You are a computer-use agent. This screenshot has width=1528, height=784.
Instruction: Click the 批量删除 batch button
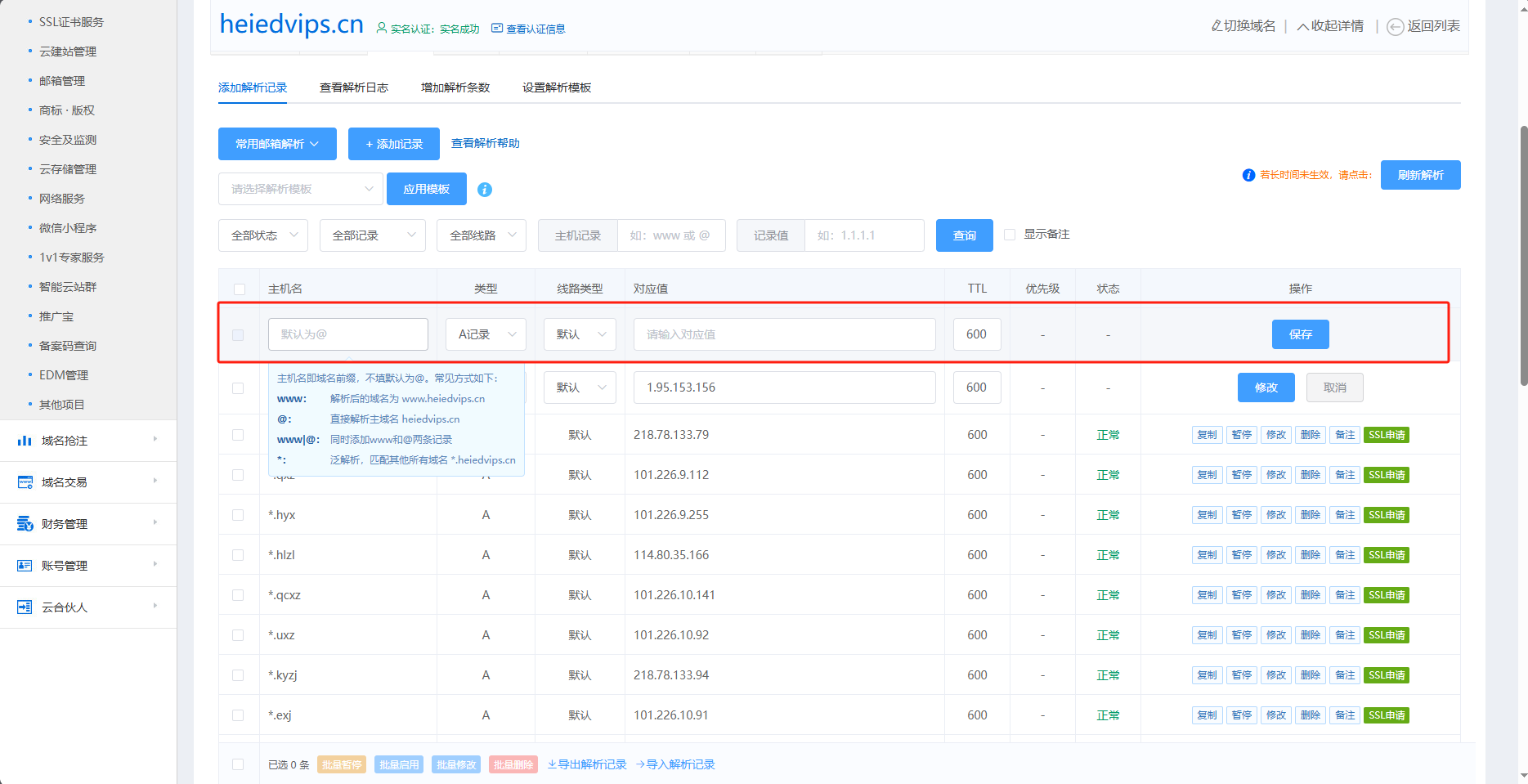click(513, 764)
